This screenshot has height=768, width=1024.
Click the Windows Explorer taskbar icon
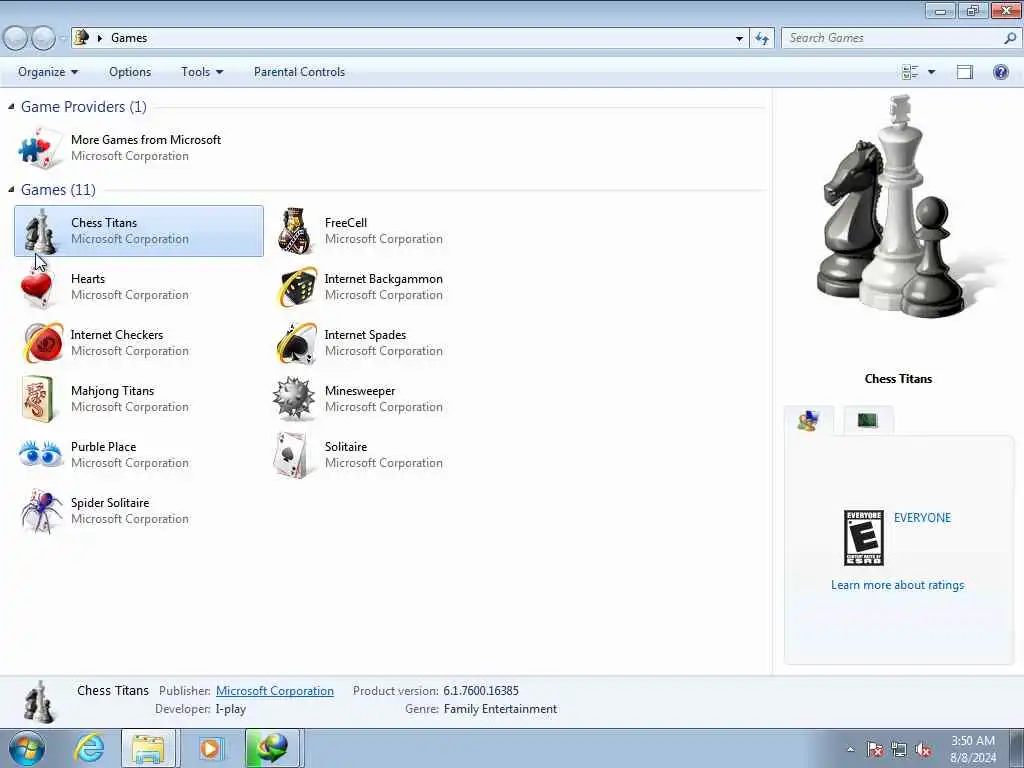pyautogui.click(x=149, y=748)
